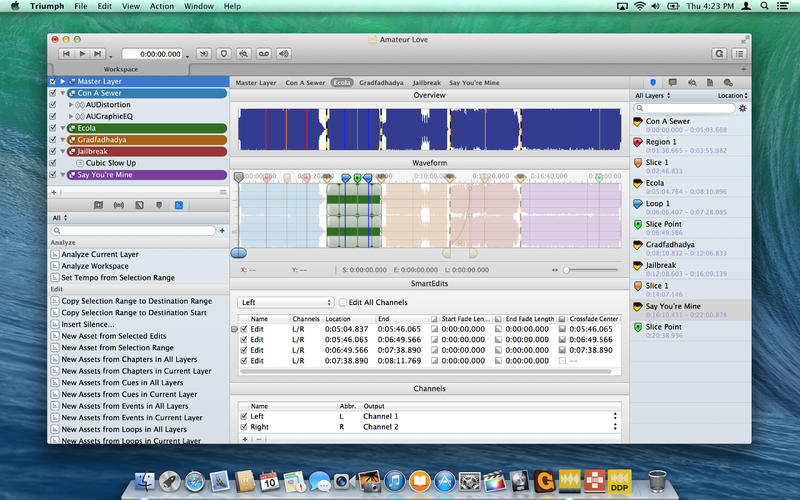Click the speaker volume toolbar icon

pyautogui.click(x=285, y=53)
